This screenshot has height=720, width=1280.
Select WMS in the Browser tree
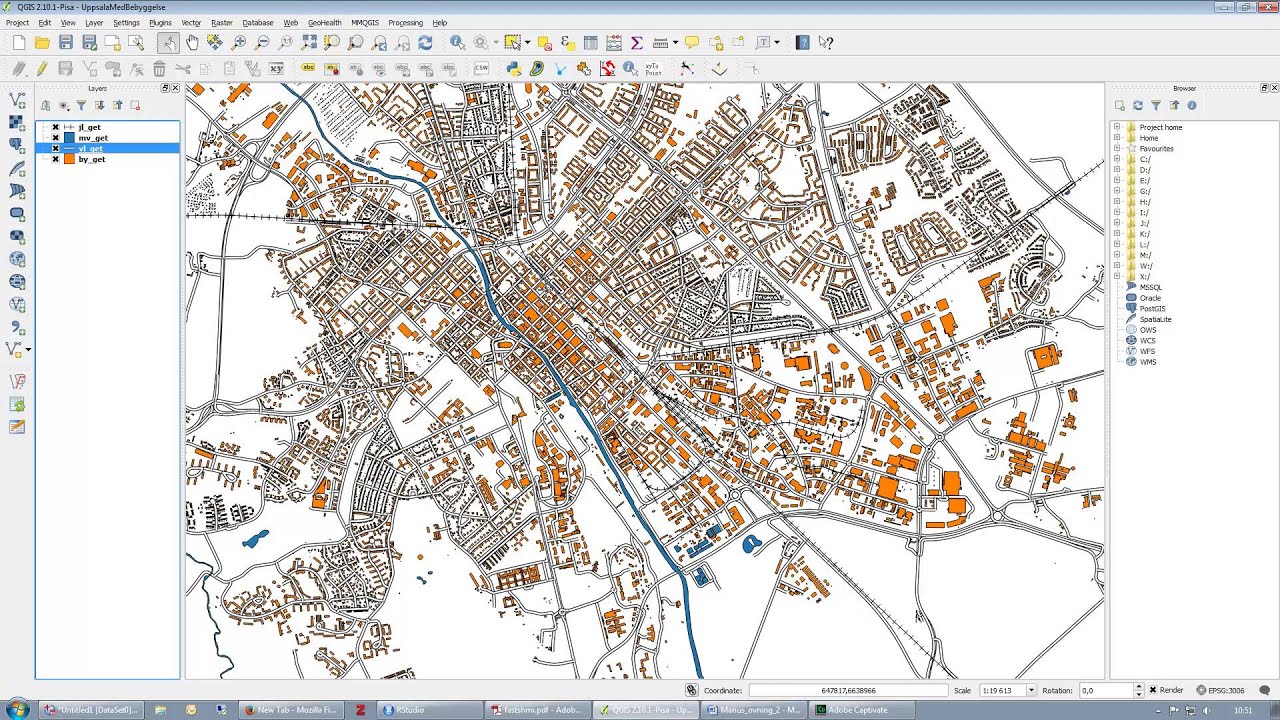tap(1147, 362)
